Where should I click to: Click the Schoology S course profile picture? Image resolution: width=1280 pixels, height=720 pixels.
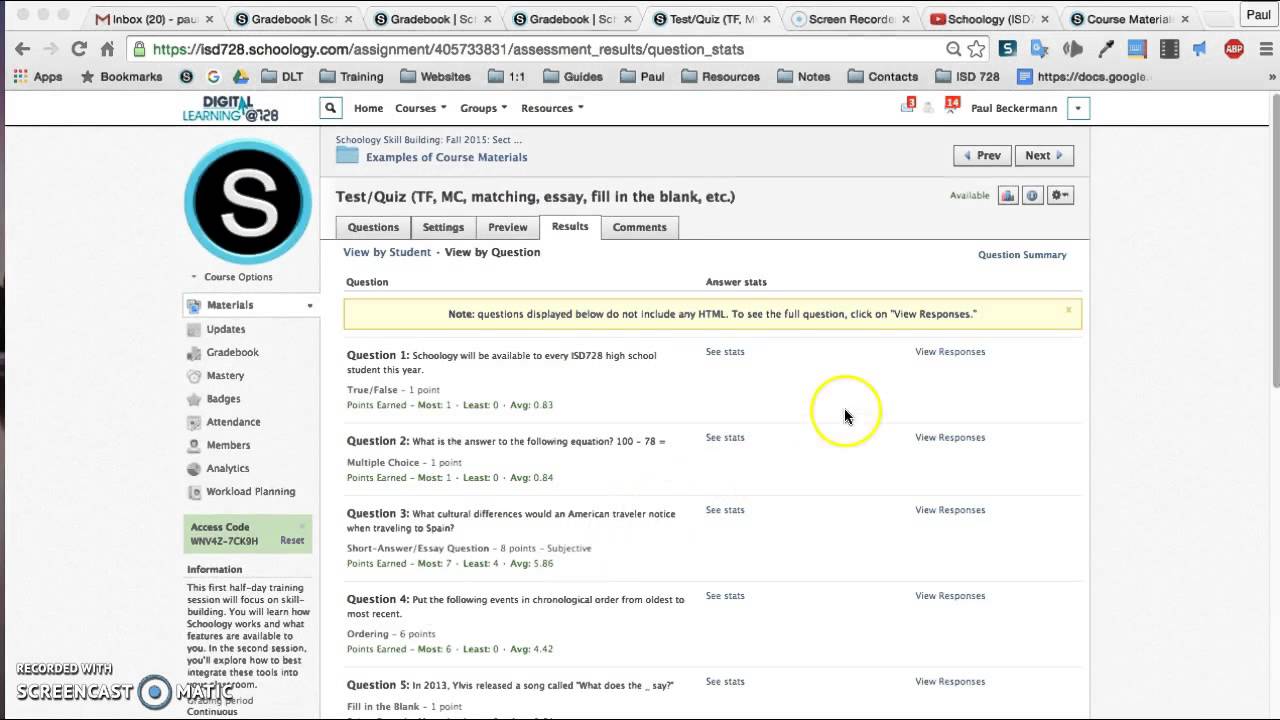click(247, 201)
